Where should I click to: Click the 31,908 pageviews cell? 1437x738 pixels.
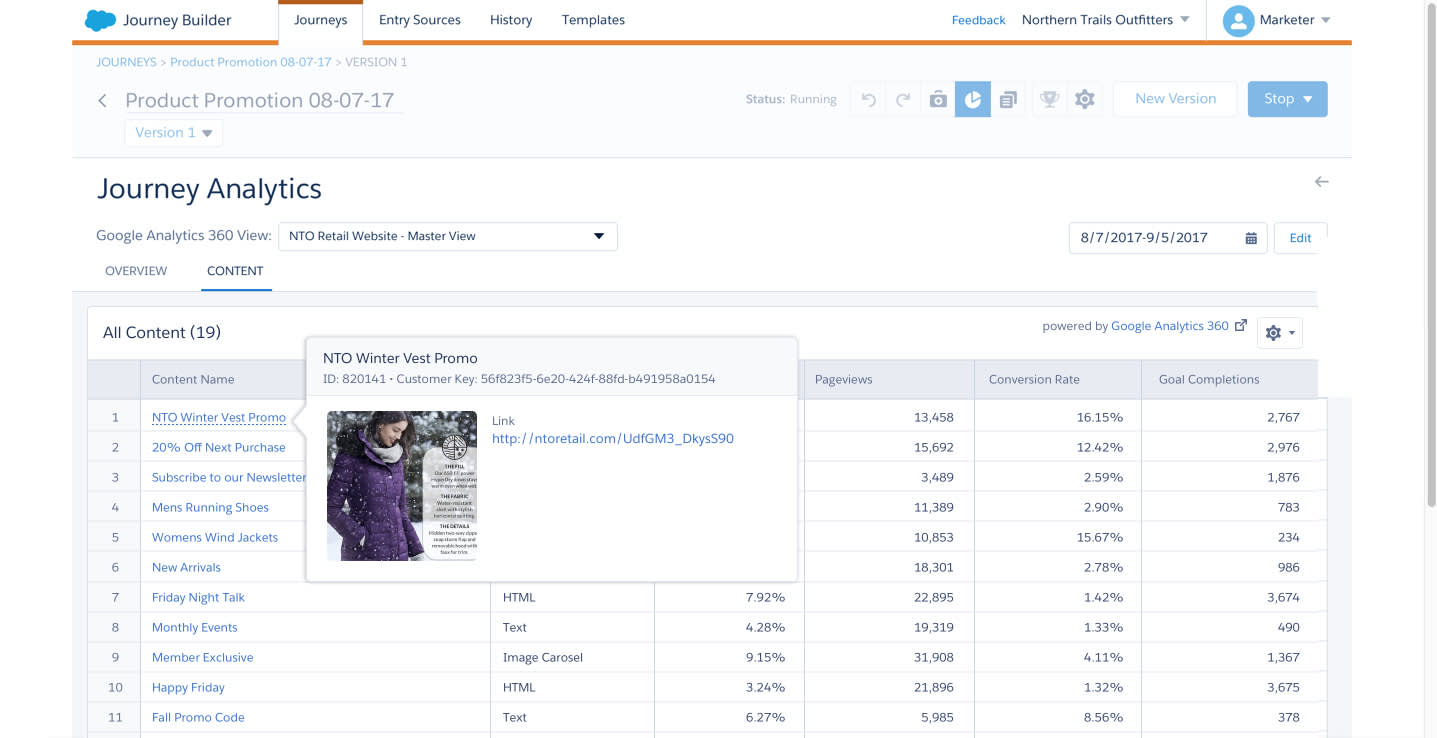pos(890,657)
